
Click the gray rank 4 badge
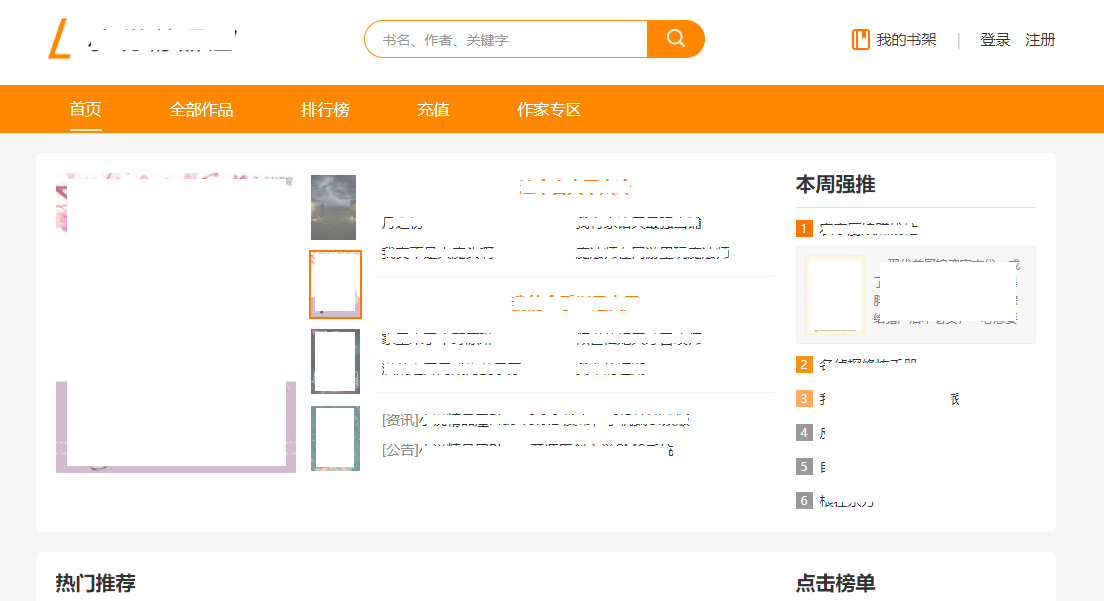804,433
